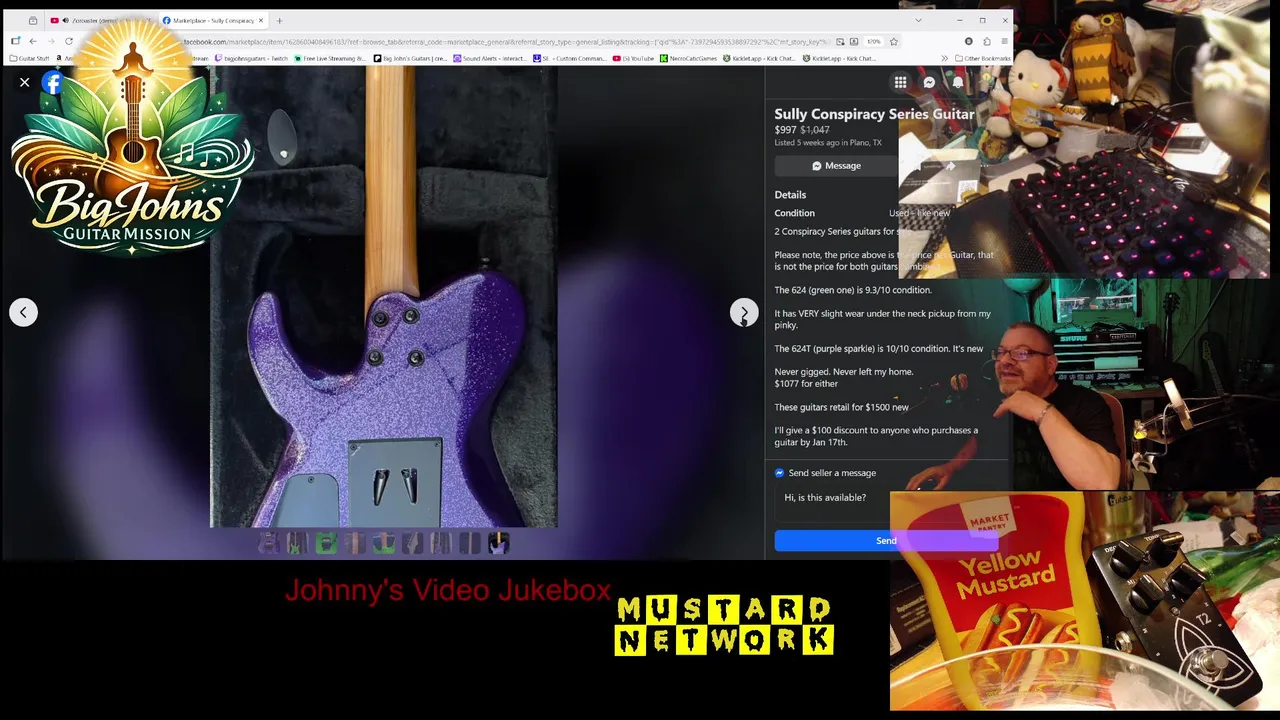Bookmark this page with the star icon

pyautogui.click(x=894, y=41)
